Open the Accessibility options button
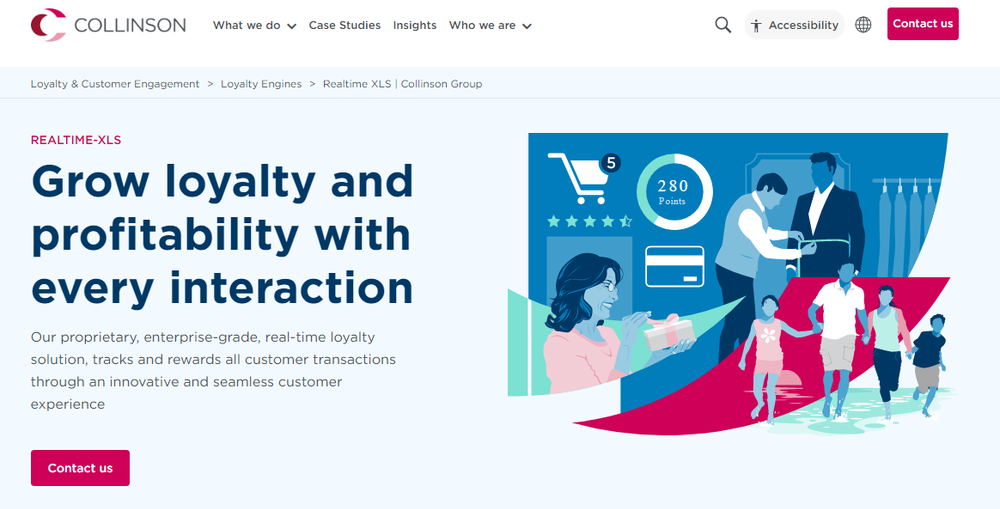 click(x=795, y=25)
